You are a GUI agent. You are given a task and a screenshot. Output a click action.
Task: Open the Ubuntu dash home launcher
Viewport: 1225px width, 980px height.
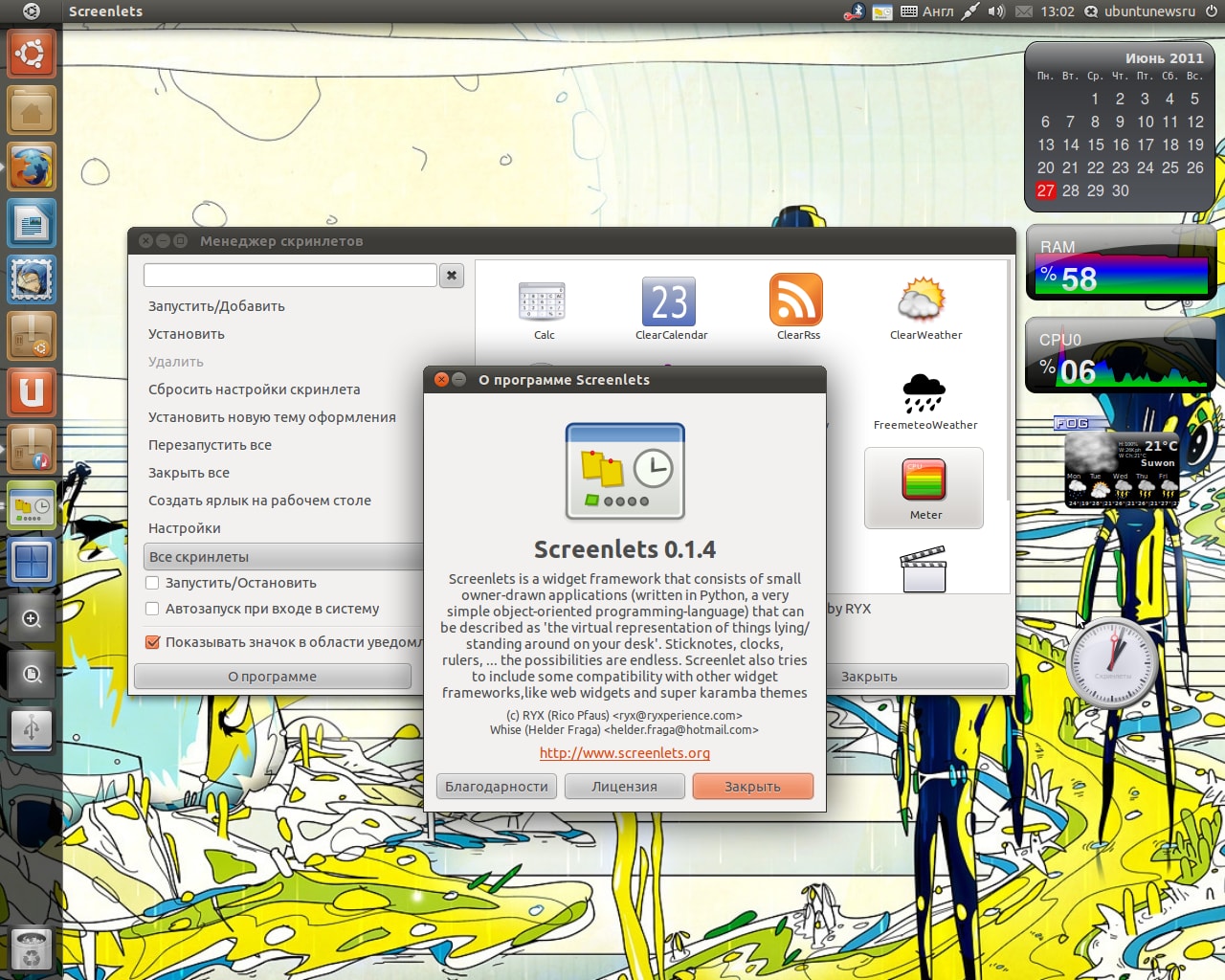(32, 54)
